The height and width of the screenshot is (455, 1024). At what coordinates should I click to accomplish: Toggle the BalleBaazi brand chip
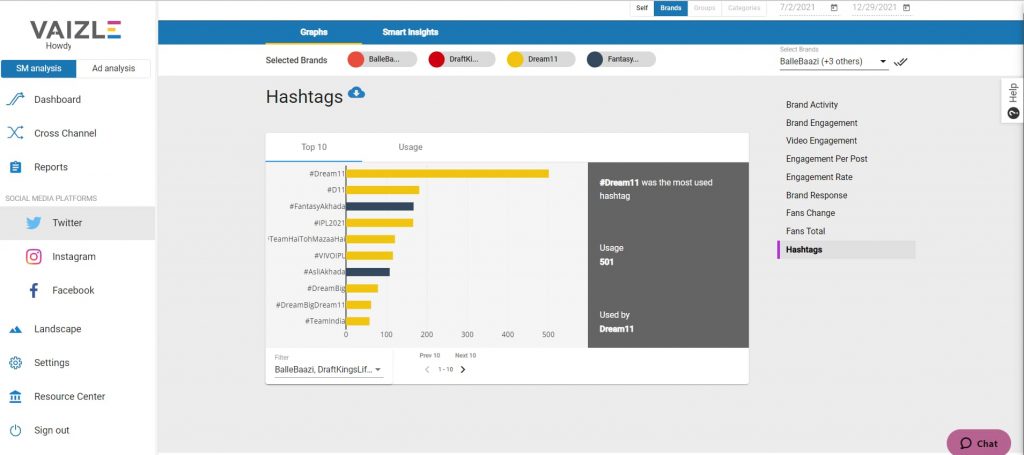[382, 59]
